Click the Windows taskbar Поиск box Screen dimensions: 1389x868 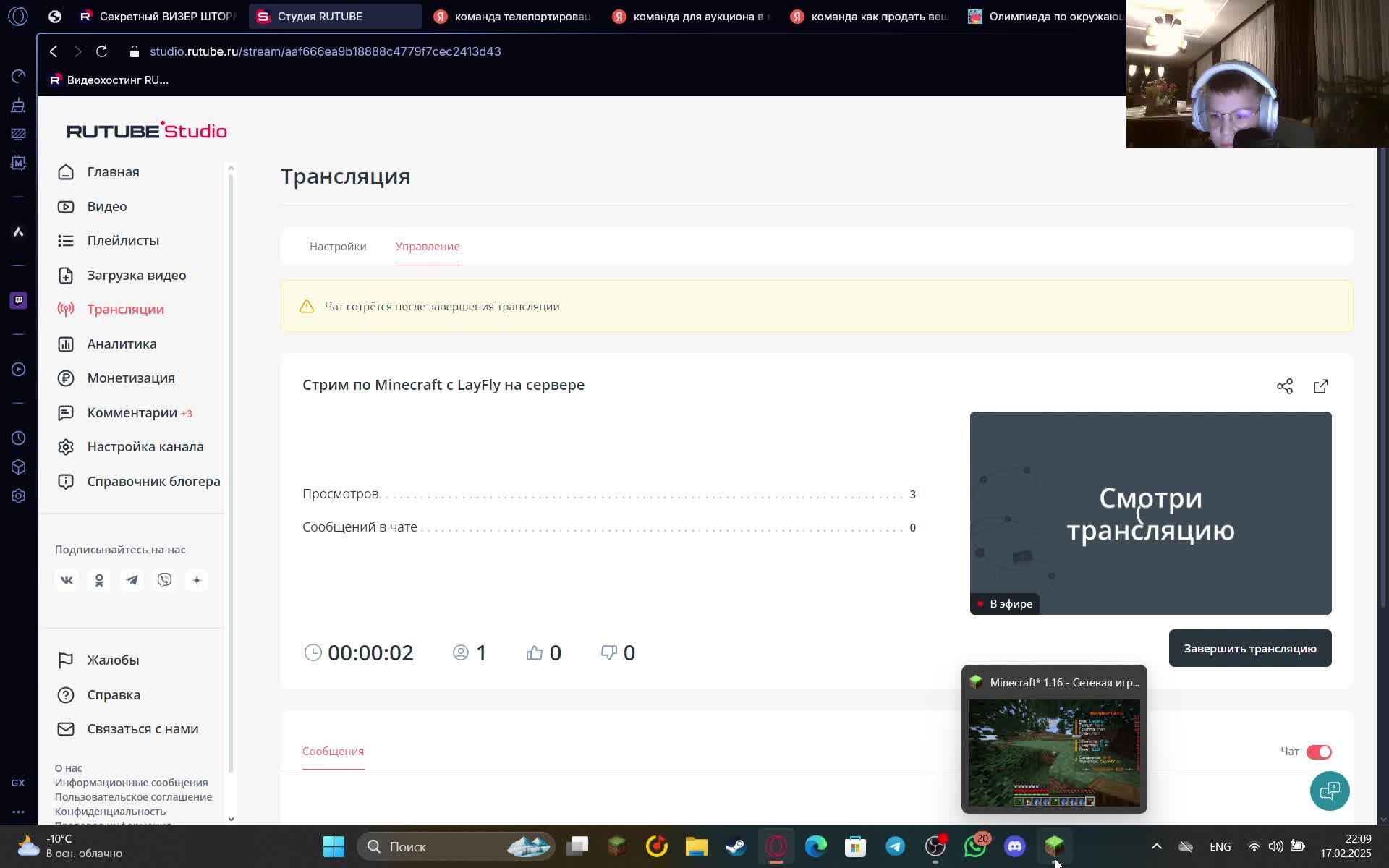click(x=456, y=846)
